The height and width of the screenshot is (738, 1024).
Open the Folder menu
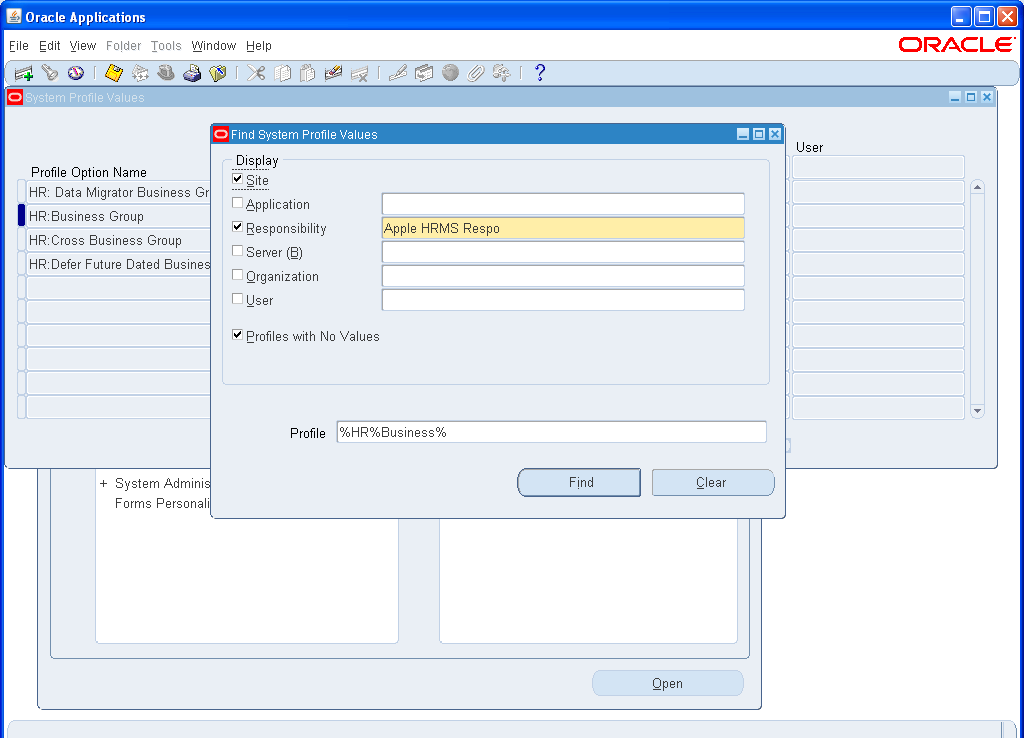(x=123, y=46)
